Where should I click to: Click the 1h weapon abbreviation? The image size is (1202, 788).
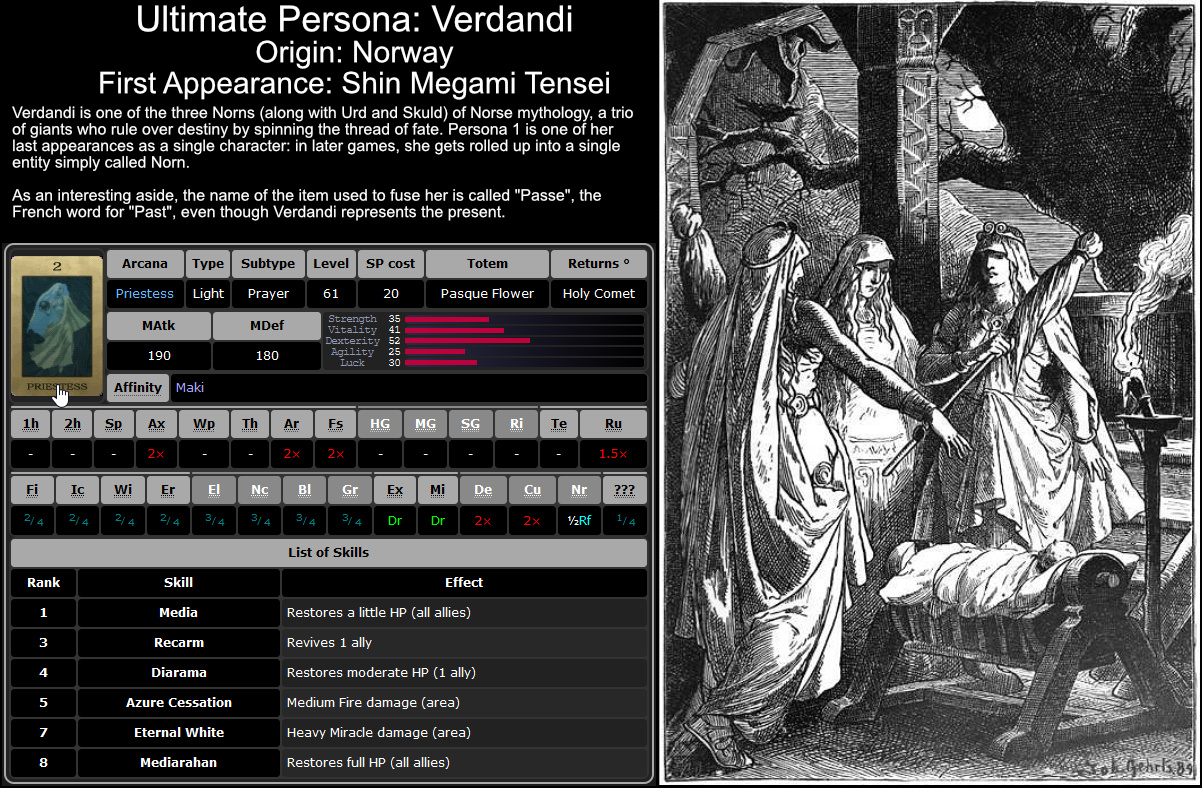pyautogui.click(x=31, y=424)
